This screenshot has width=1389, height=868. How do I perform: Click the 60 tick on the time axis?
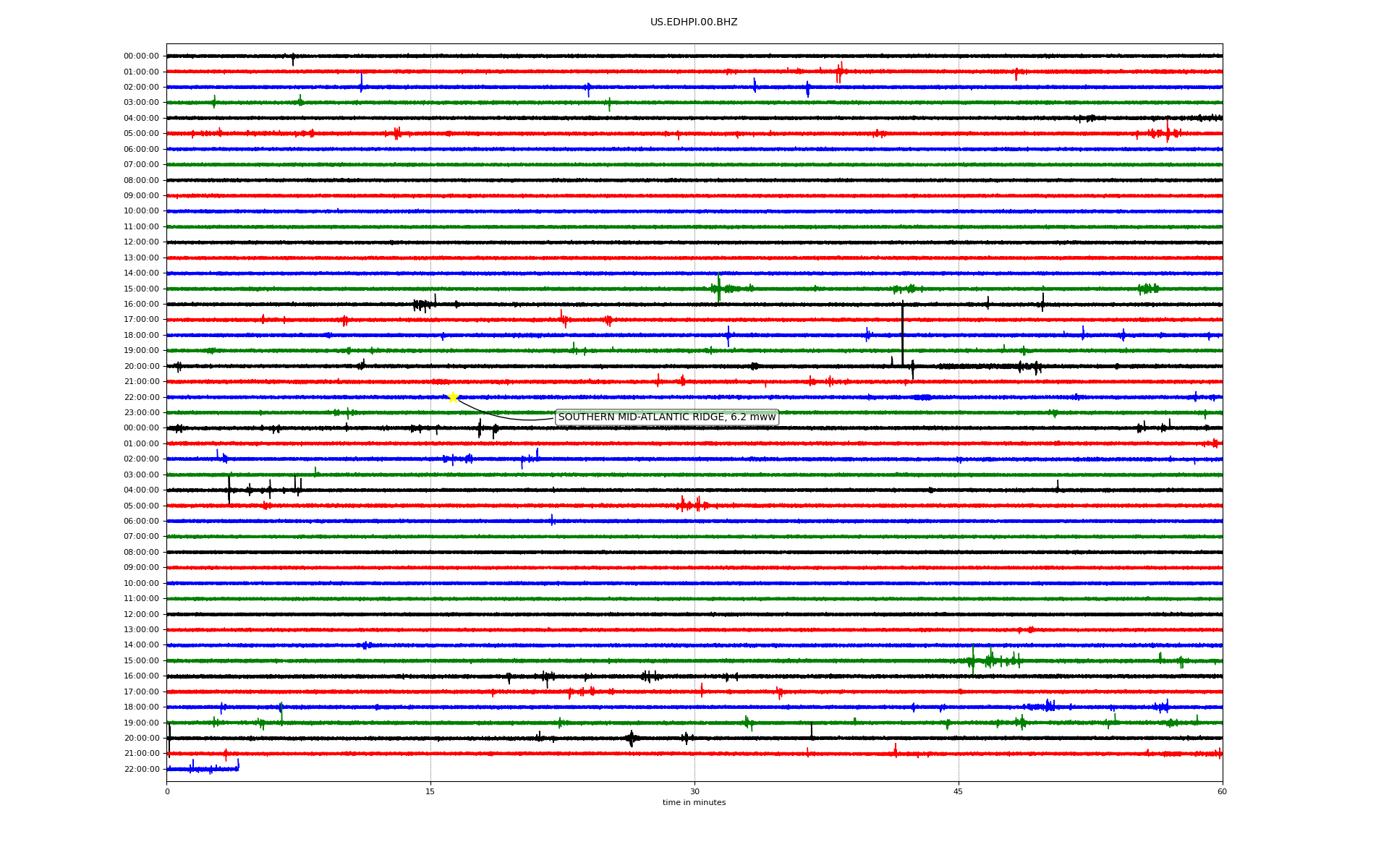click(1222, 791)
